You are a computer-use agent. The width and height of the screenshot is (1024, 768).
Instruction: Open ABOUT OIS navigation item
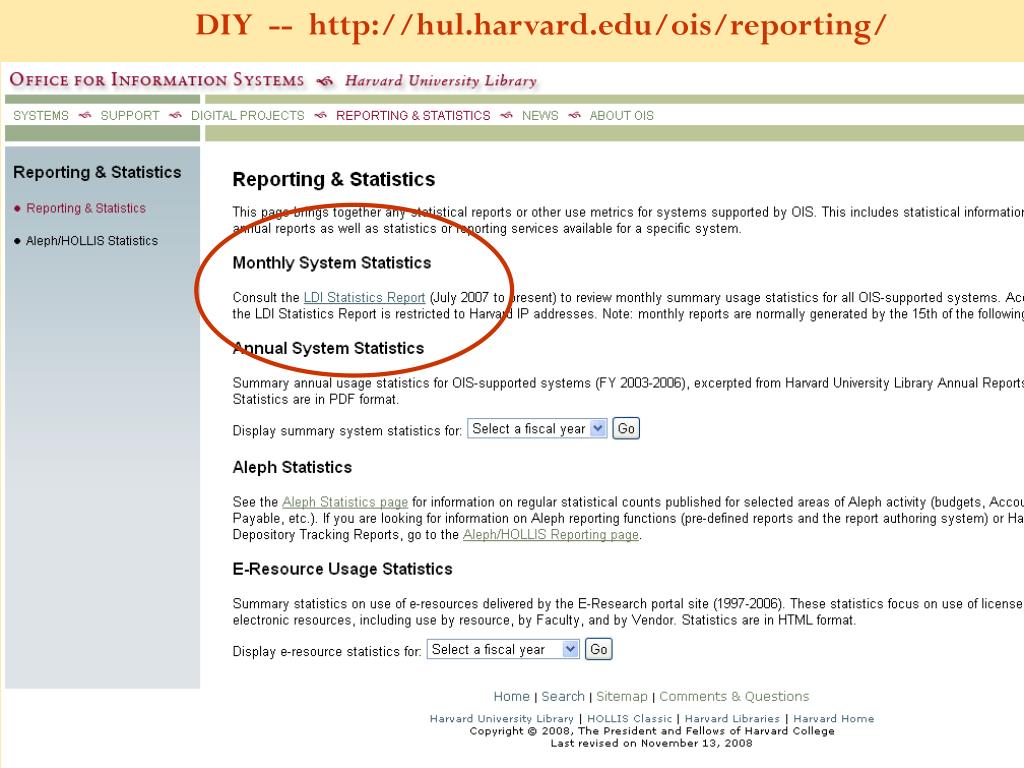[x=621, y=116]
